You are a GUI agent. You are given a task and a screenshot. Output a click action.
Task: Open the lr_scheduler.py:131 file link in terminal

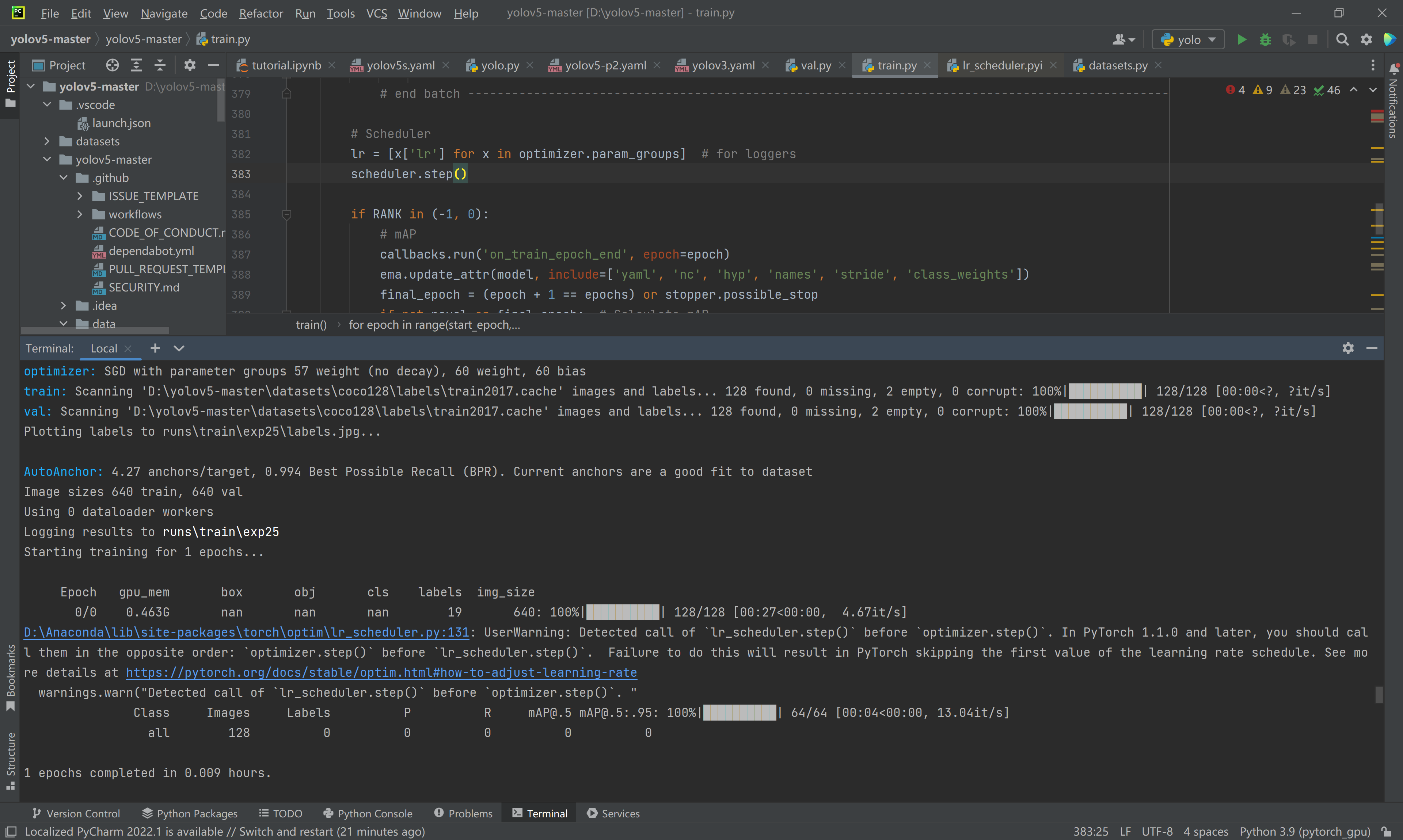[246, 632]
